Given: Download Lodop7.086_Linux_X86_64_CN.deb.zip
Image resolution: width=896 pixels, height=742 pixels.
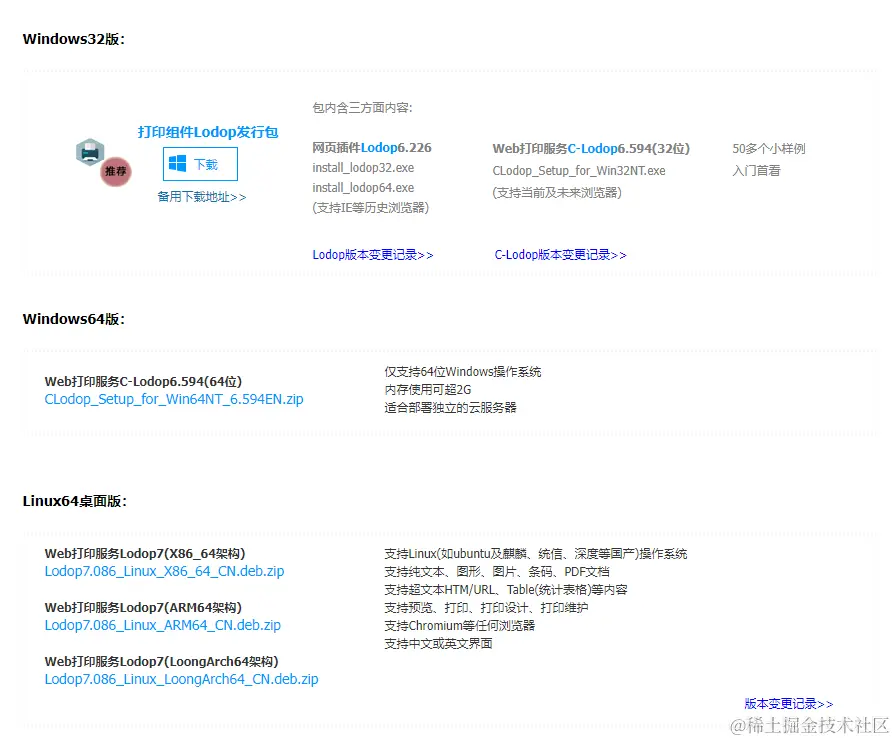Looking at the screenshot, I should pos(164,571).
